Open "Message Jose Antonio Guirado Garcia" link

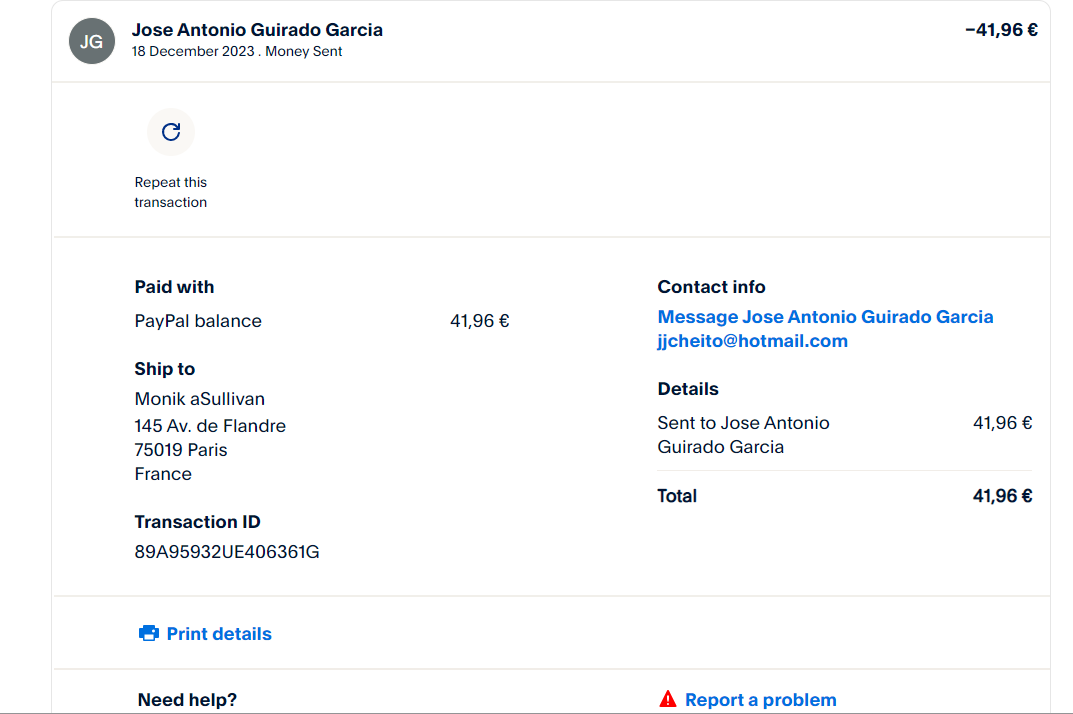pos(825,317)
